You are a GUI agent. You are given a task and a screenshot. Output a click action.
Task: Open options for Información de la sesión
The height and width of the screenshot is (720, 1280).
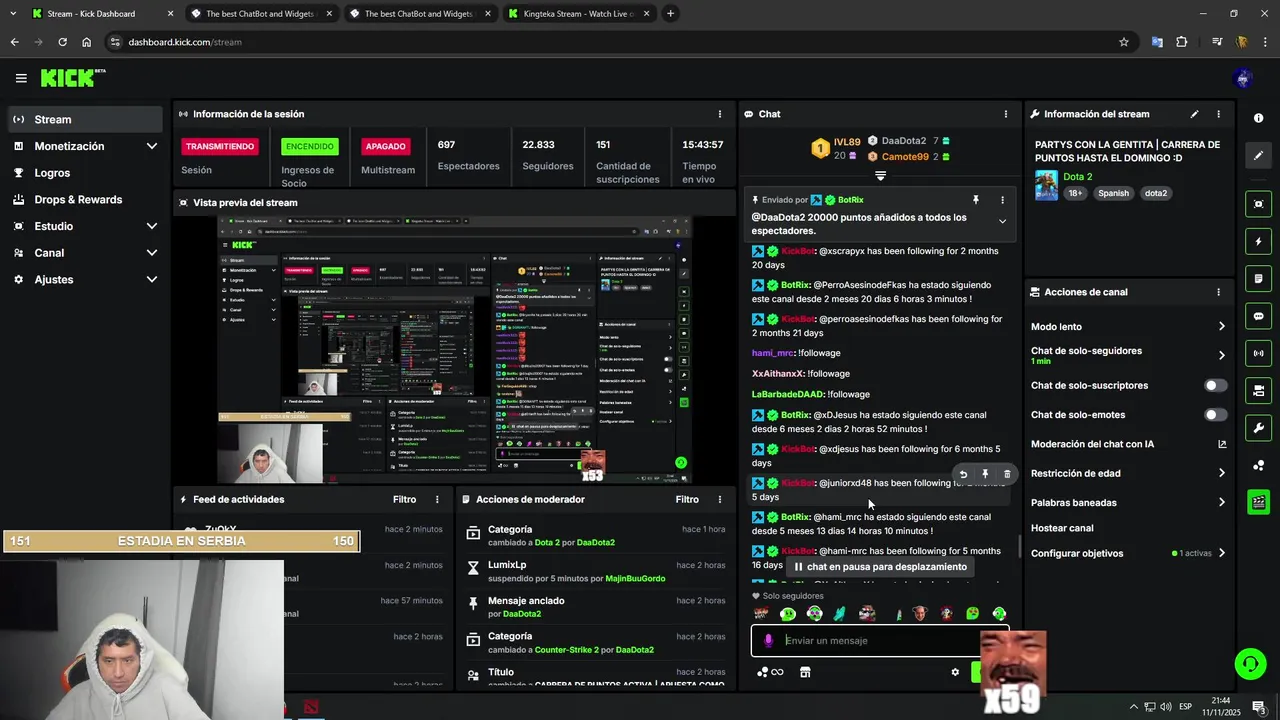(x=719, y=114)
